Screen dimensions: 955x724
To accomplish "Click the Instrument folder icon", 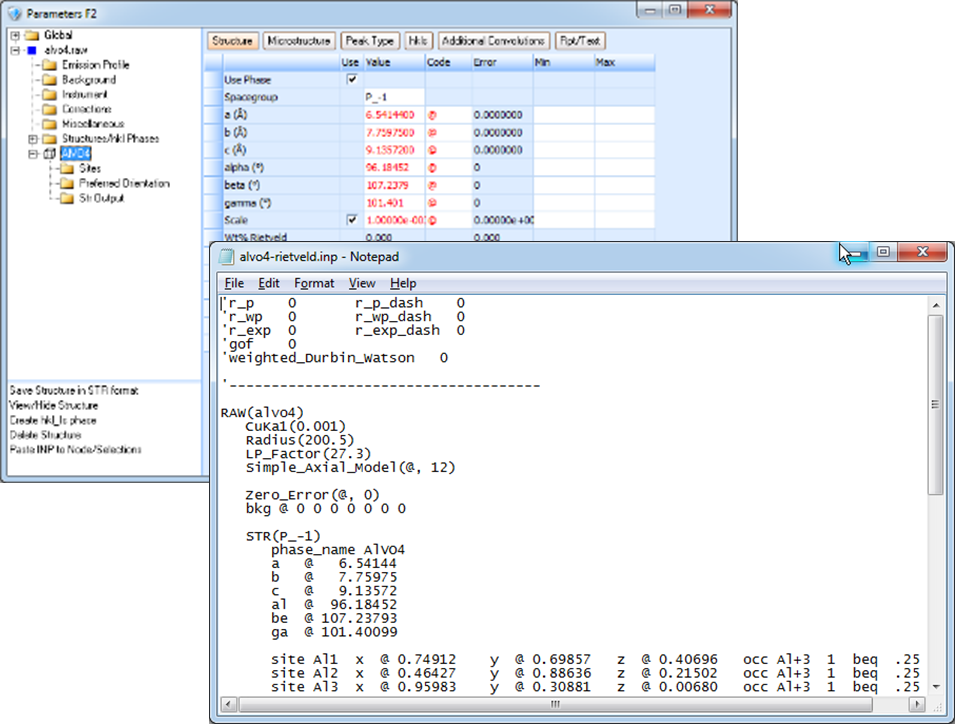I will 49,94.
